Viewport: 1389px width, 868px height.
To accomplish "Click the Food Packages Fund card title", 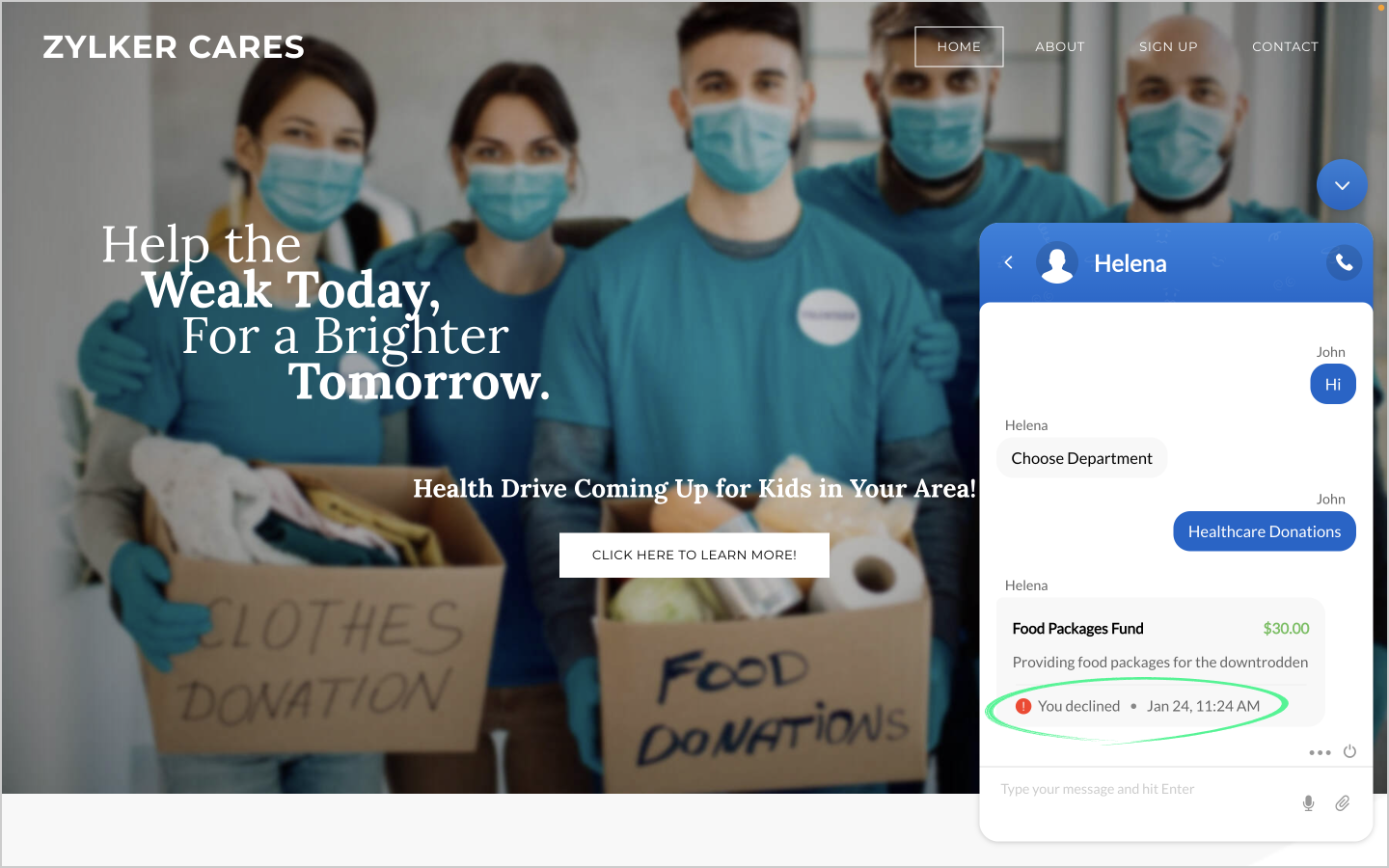I will (1077, 629).
